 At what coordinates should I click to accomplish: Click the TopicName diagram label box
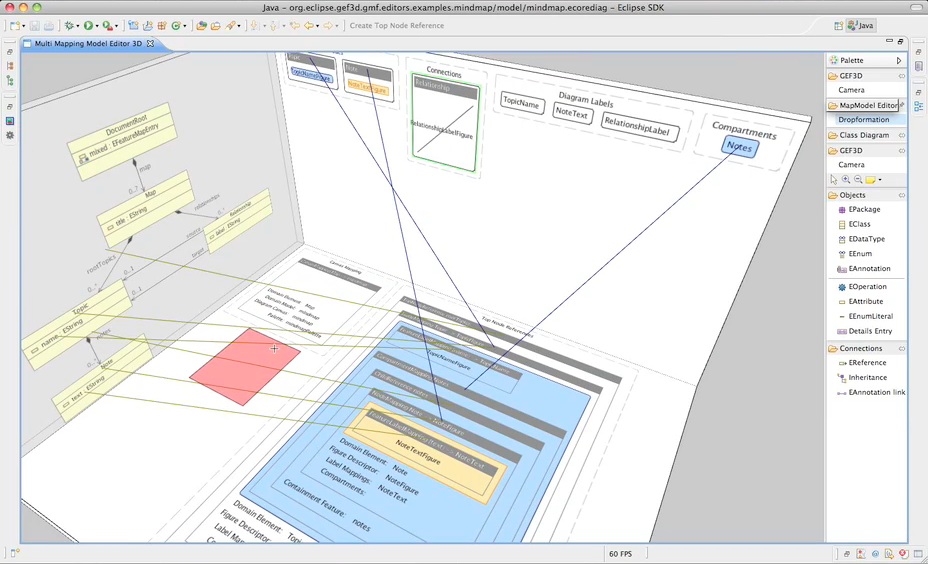[521, 103]
